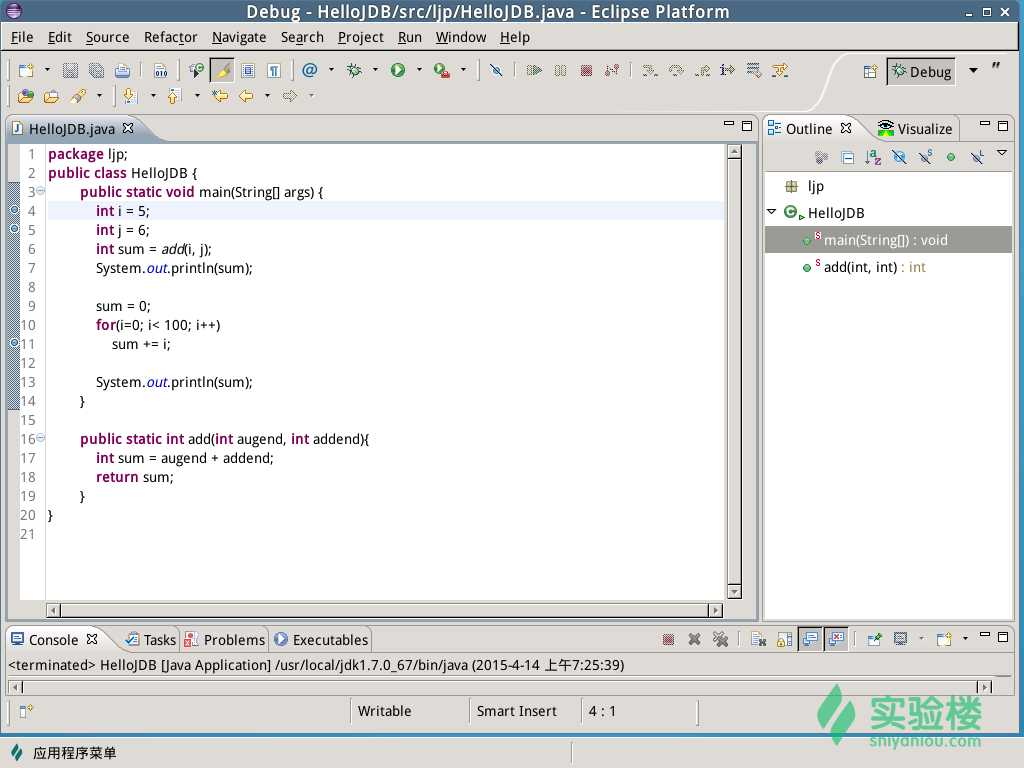Switch to the Problems tab
Screen dimensions: 1024x768
click(x=225, y=639)
